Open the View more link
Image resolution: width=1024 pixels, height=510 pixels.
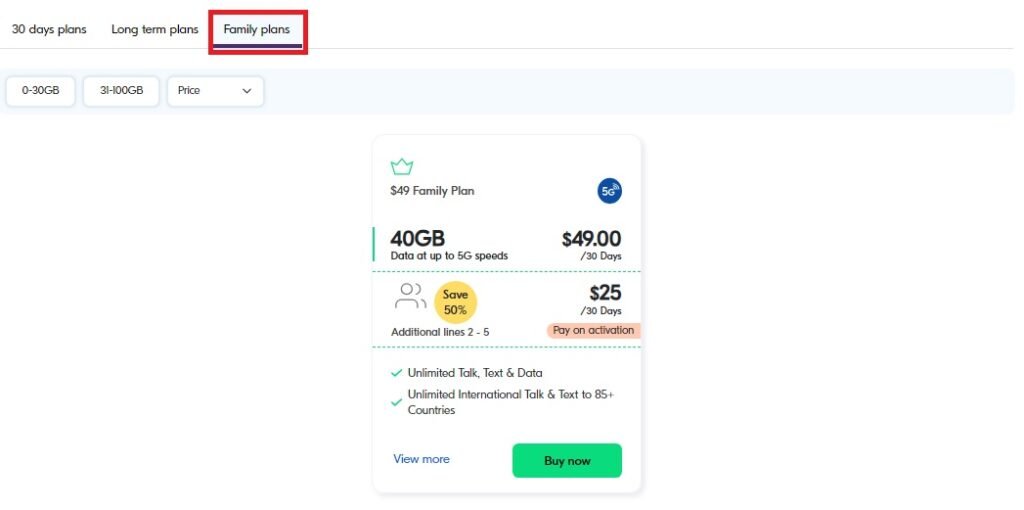[x=421, y=459]
